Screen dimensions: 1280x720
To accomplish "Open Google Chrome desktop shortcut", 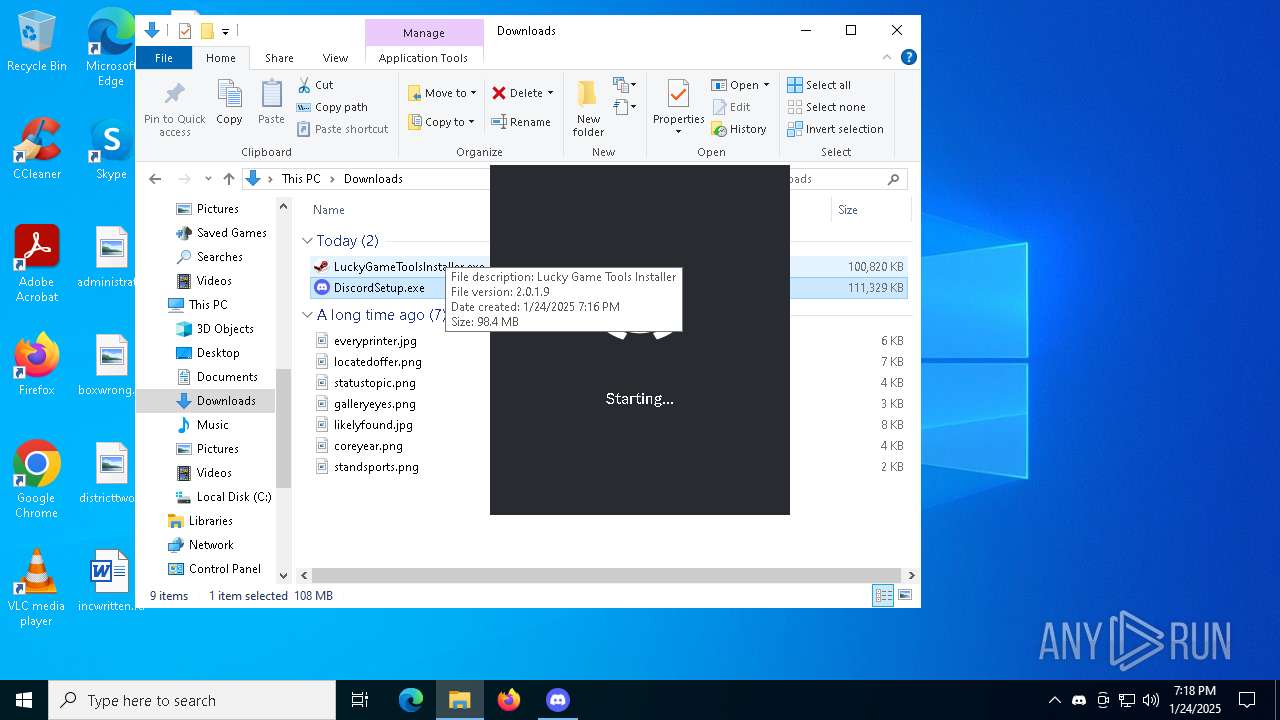I will coord(37,480).
